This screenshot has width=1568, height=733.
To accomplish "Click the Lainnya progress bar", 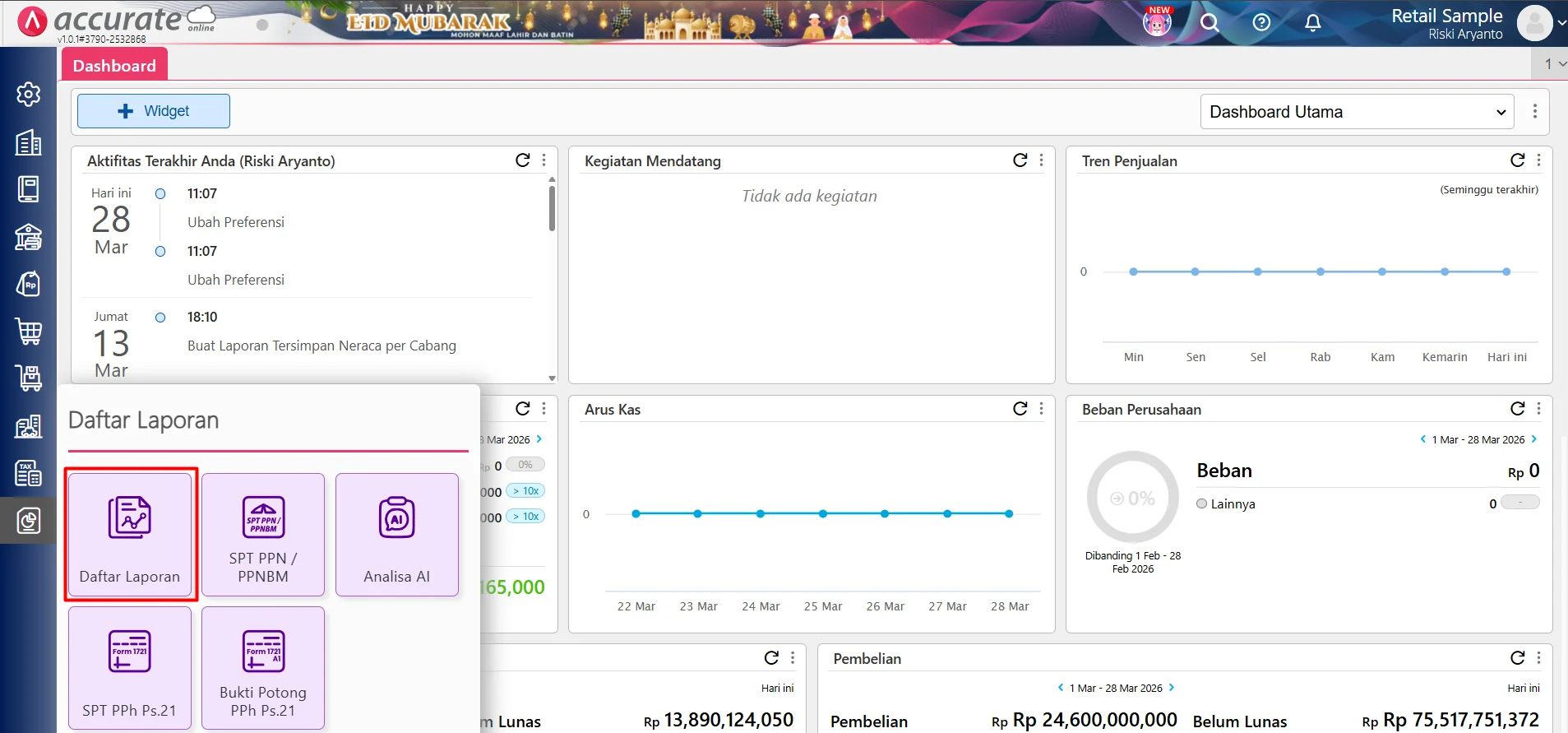I will click(x=1520, y=503).
